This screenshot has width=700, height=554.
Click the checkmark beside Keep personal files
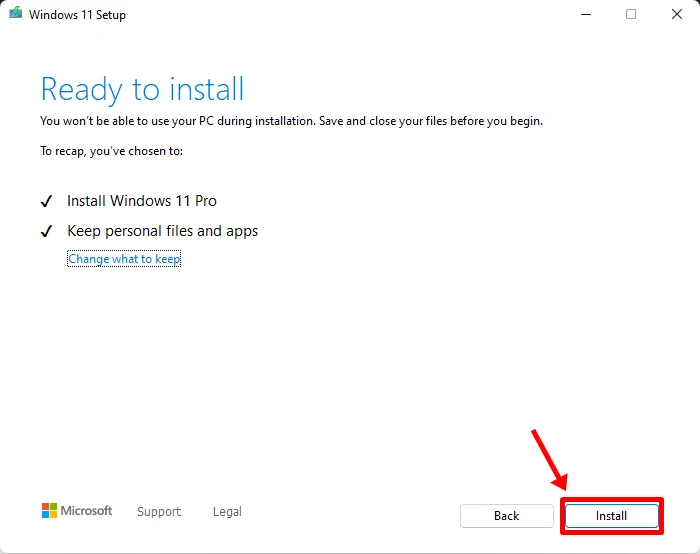coord(46,231)
